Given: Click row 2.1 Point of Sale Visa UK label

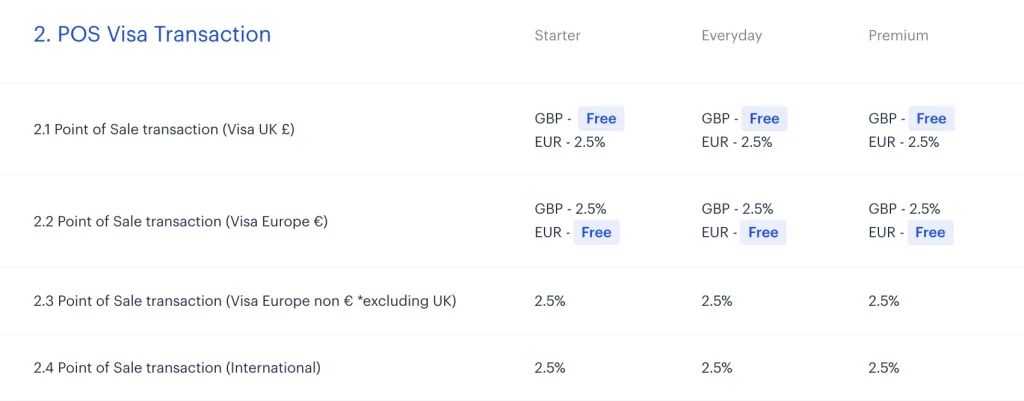Looking at the screenshot, I should pyautogui.click(x=164, y=129).
